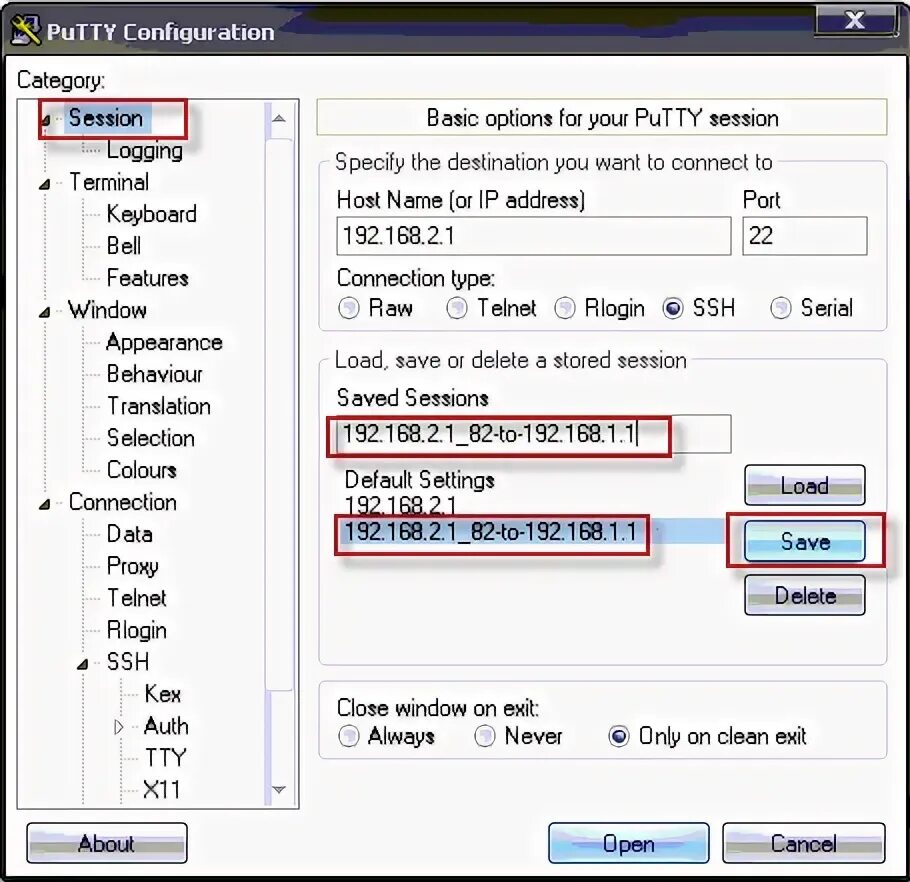Click the category tree scrollbar thumb
910x882 pixels.
tap(279, 413)
